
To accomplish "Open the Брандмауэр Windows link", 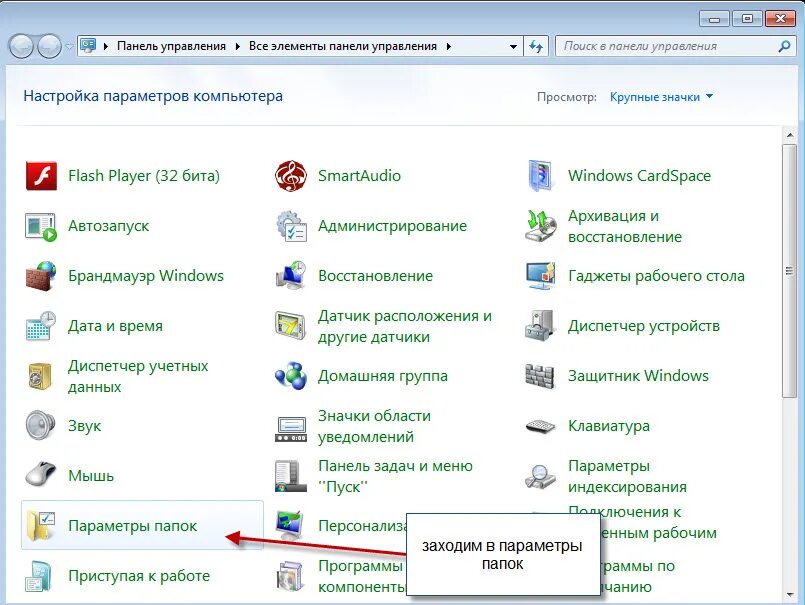I will tap(146, 276).
